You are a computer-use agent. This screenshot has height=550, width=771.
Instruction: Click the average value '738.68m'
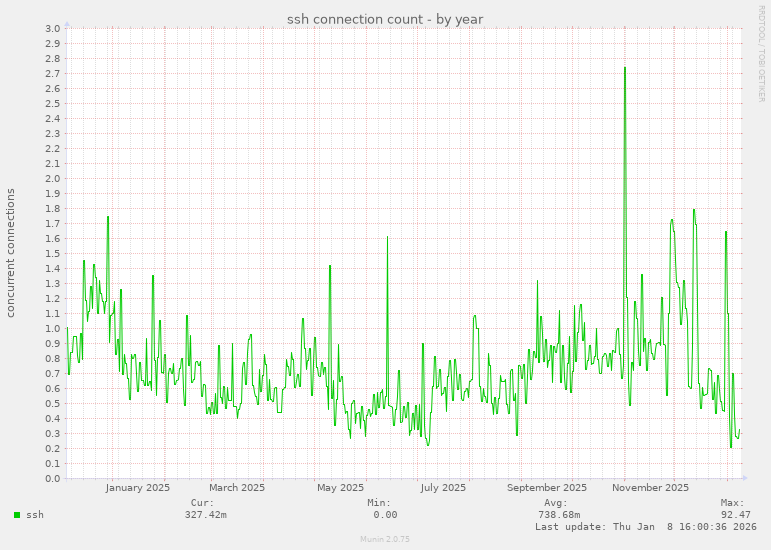[559, 515]
